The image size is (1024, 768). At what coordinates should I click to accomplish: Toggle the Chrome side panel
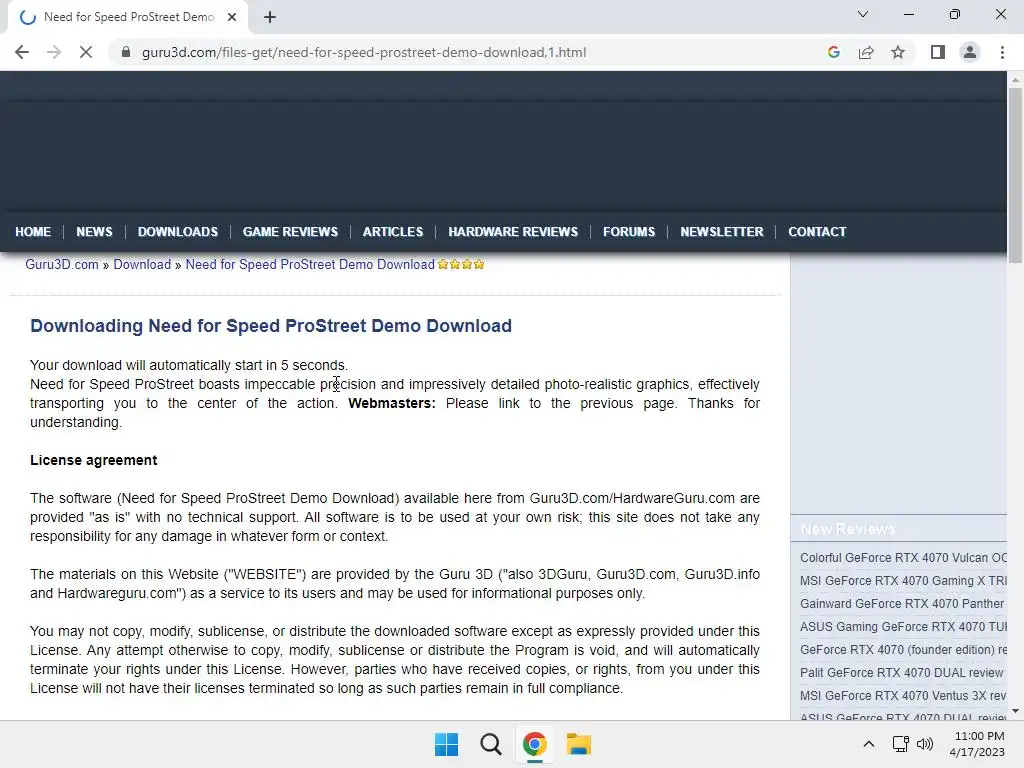click(938, 52)
